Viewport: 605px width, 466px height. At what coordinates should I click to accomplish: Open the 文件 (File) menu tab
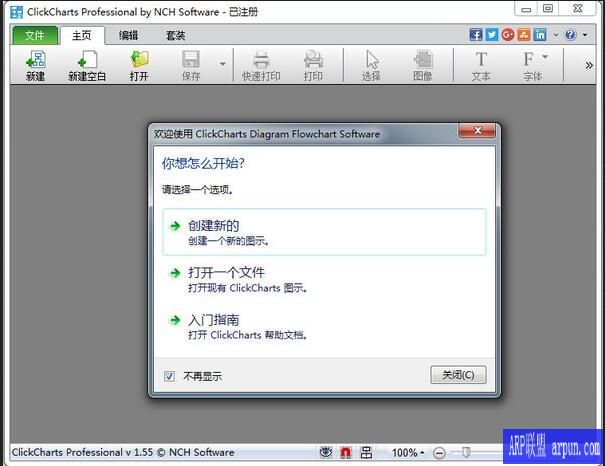[x=35, y=35]
